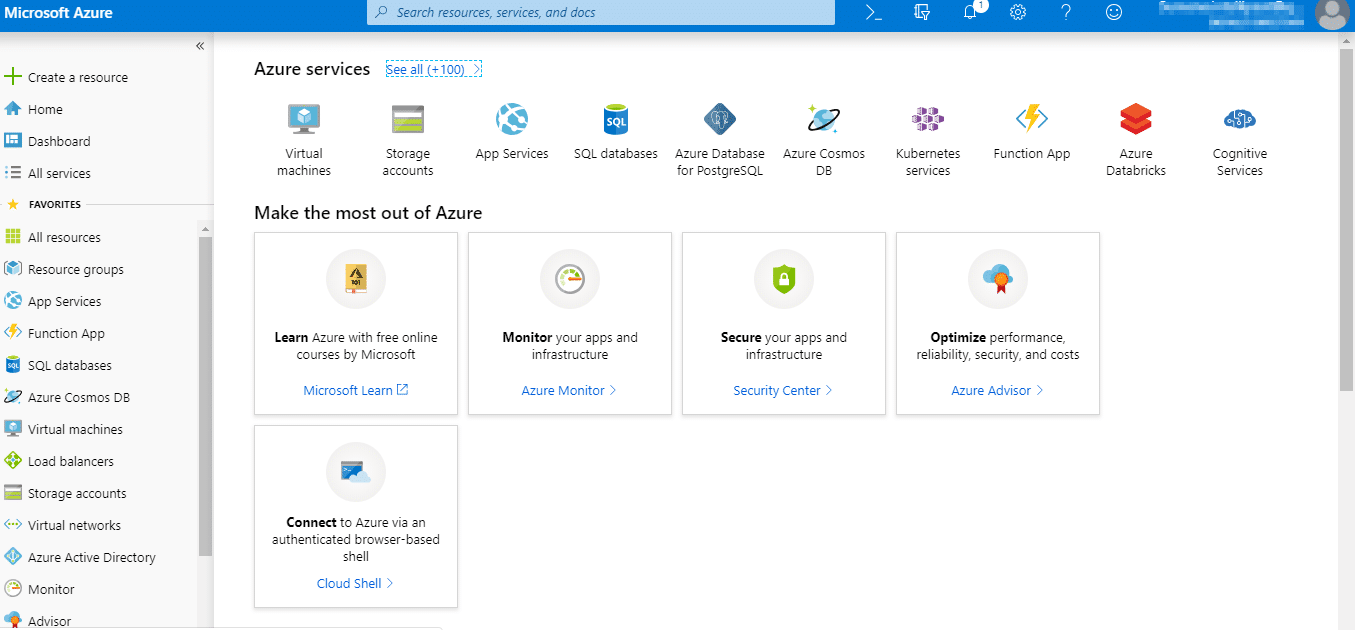Follow the Microsoft Learn link
Image resolution: width=1355 pixels, height=630 pixels.
pyautogui.click(x=356, y=390)
